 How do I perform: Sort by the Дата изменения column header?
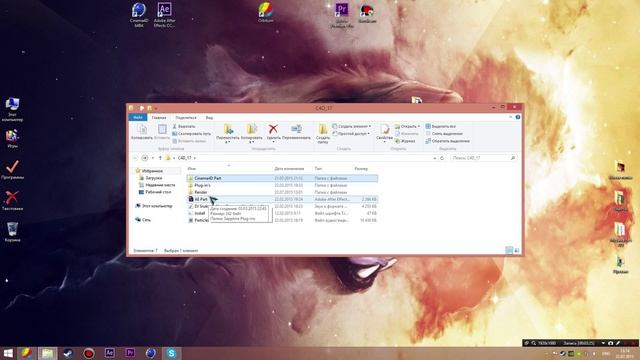point(289,169)
